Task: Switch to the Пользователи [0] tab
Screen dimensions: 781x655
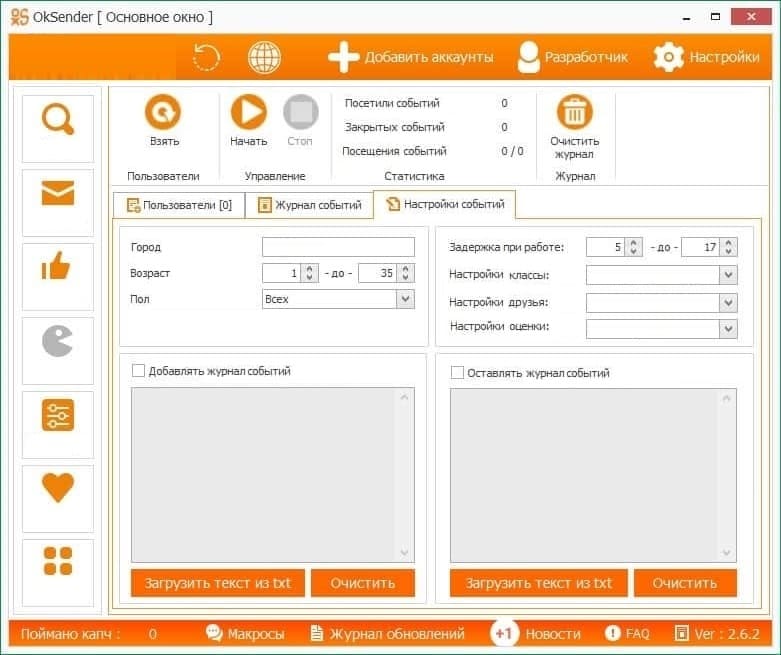Action: click(x=179, y=205)
